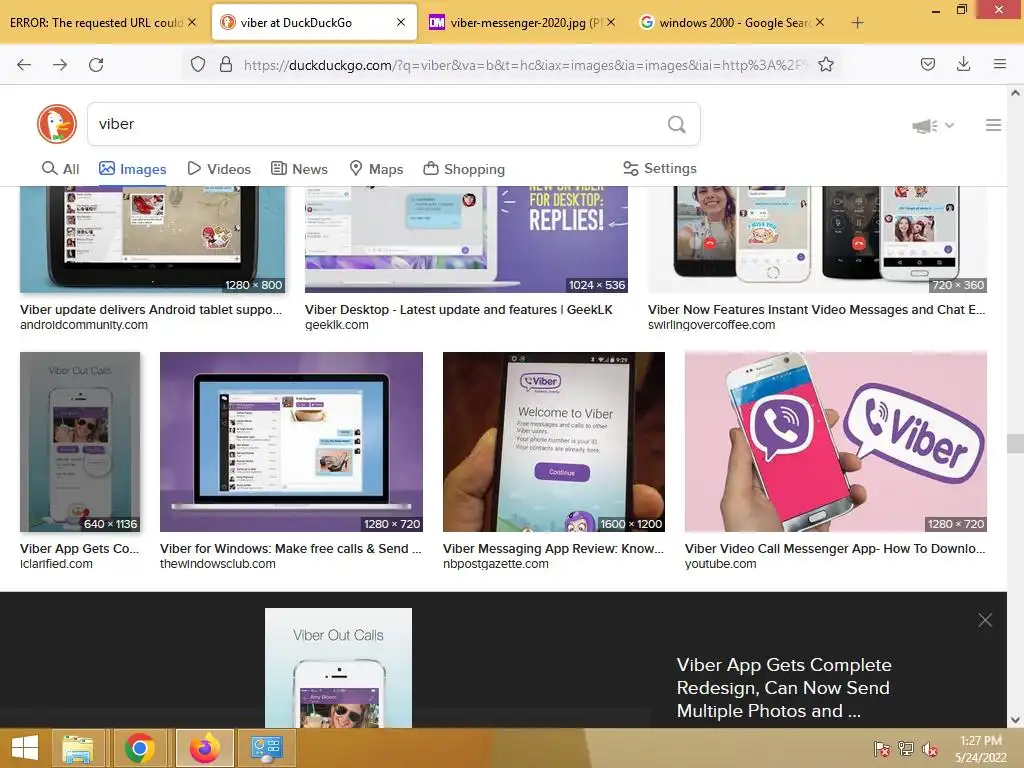This screenshot has width=1024, height=768.
Task: Open a new browser tab
Action: click(x=857, y=23)
